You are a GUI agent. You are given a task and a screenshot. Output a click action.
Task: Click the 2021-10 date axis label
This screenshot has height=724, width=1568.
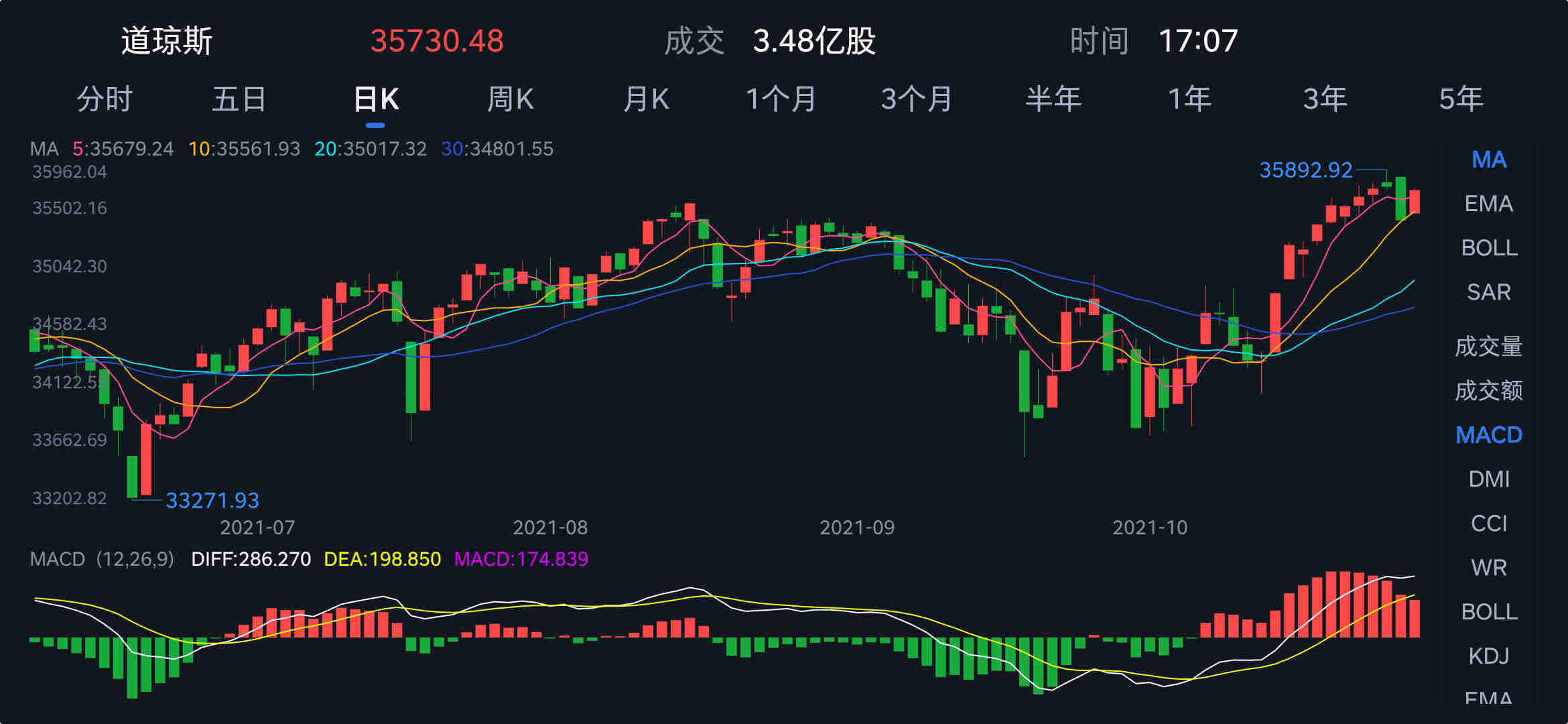tap(1150, 528)
